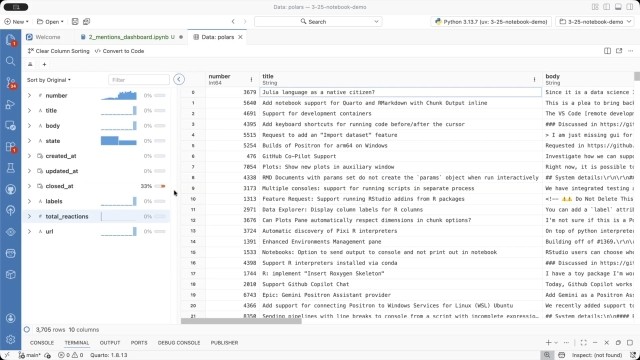Image resolution: width=640 pixels, height=360 pixels.
Task: Open the number column header menu
Action: click(251, 80)
